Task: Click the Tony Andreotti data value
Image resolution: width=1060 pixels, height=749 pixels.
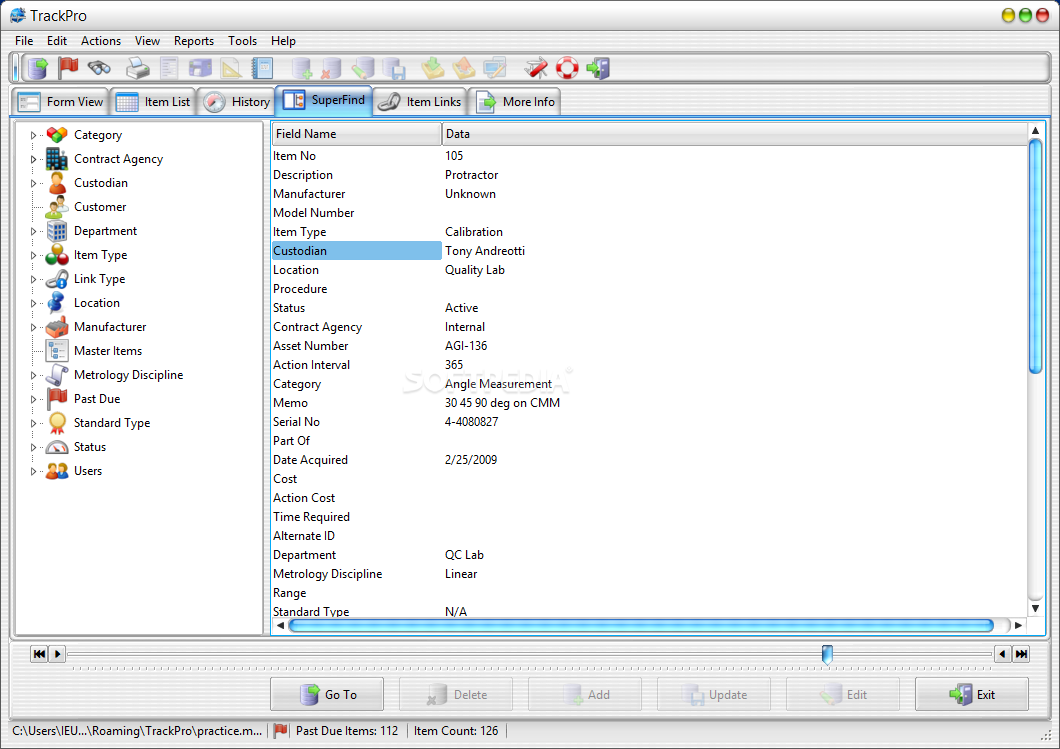Action: point(485,251)
